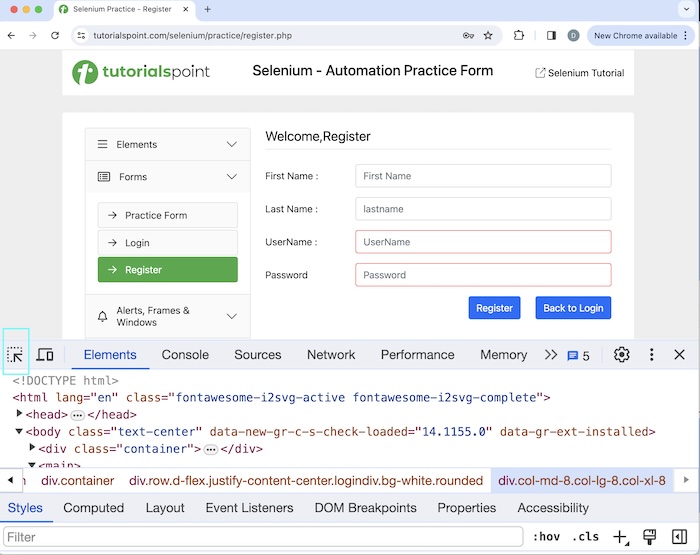Reload the page
Image resolution: width=700 pixels, height=555 pixels.
point(55,35)
